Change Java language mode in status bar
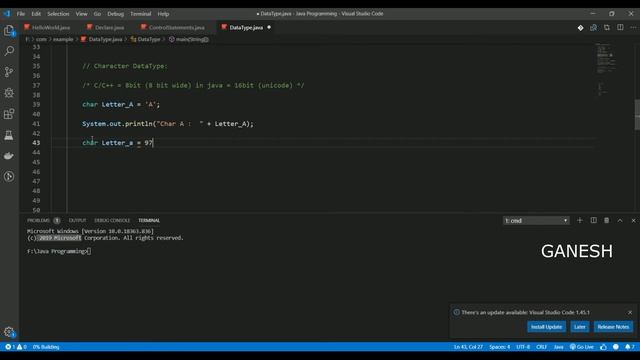The image size is (640, 360). tap(558, 347)
